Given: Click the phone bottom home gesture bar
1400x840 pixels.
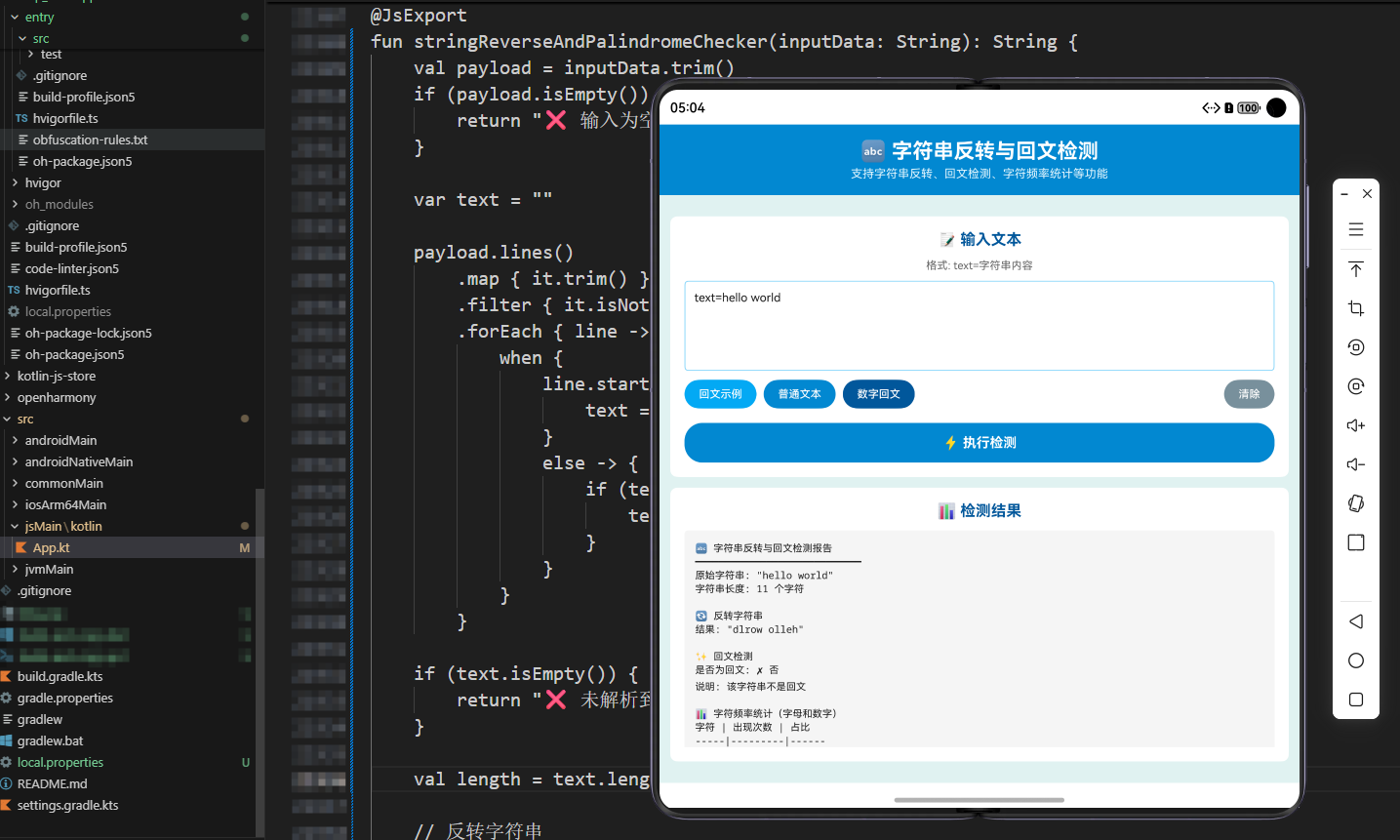Looking at the screenshot, I should click(980, 800).
